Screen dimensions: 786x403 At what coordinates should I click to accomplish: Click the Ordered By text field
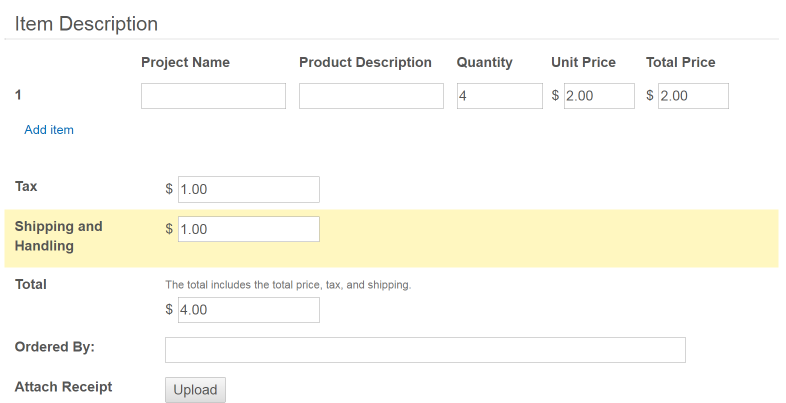(x=425, y=350)
